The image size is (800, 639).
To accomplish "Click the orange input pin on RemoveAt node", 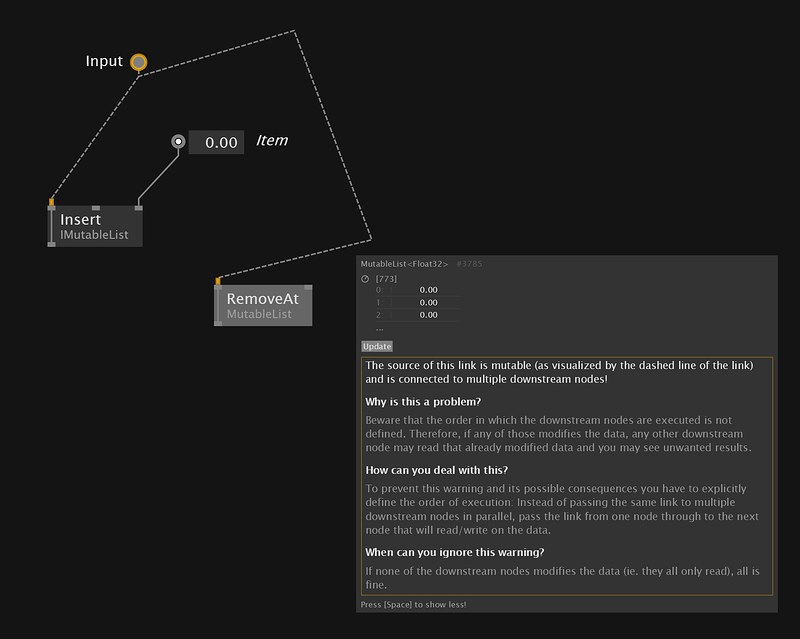I will 218,281.
